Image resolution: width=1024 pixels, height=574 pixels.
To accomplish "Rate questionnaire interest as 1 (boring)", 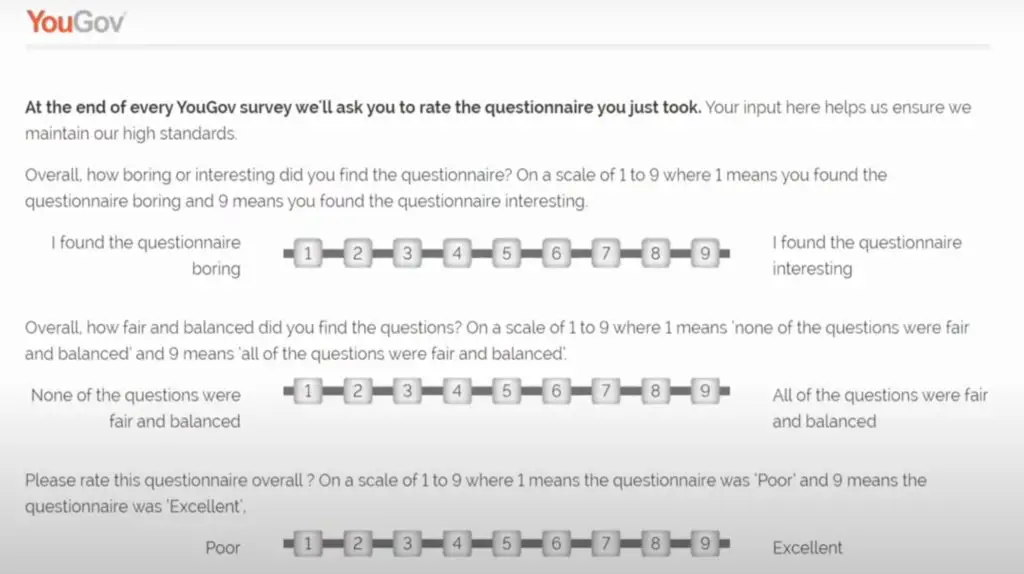I will 308,253.
